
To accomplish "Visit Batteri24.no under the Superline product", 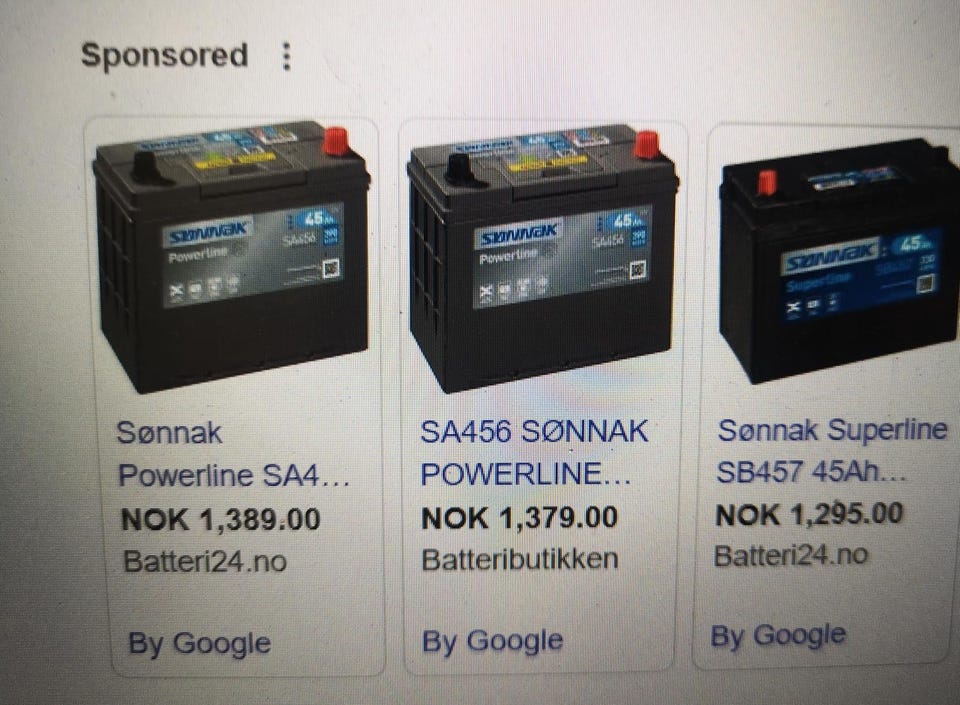I will (x=790, y=556).
